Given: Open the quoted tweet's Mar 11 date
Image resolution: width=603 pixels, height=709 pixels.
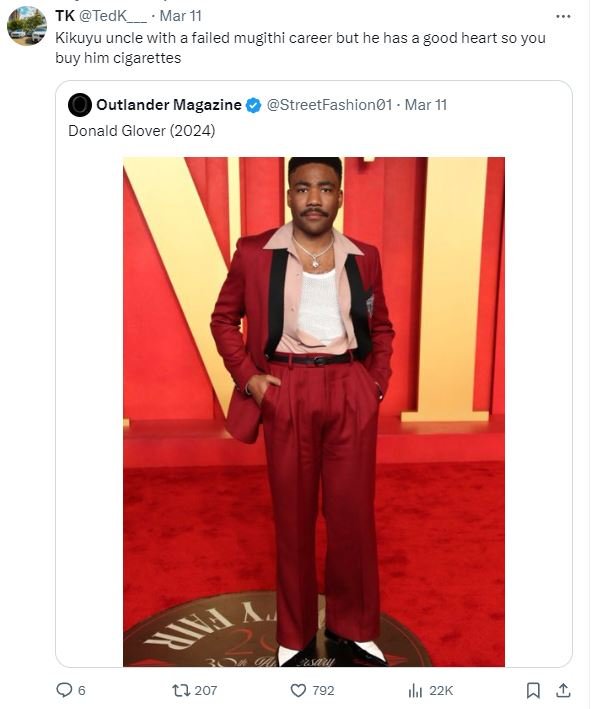Looking at the screenshot, I should [x=426, y=105].
